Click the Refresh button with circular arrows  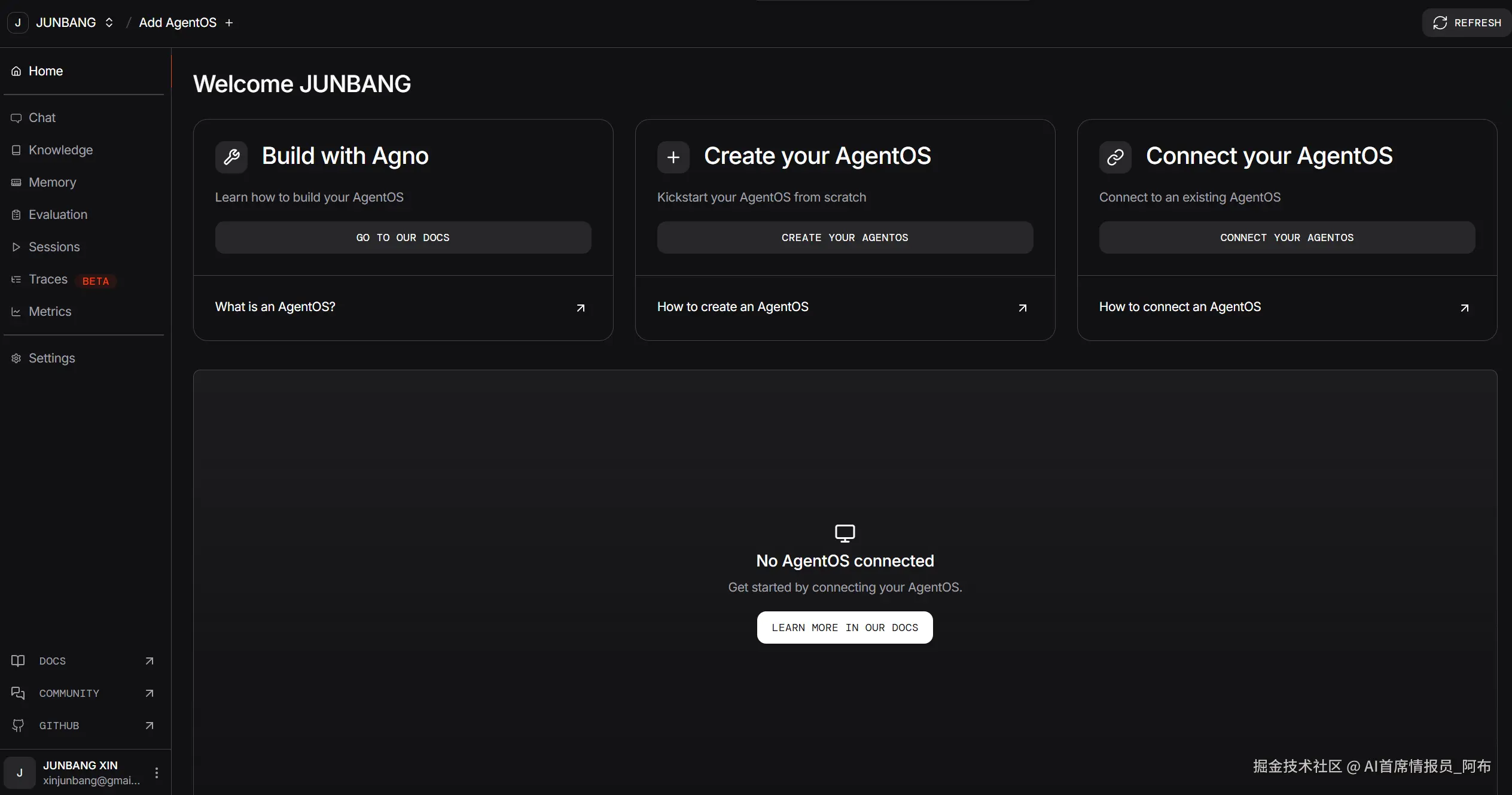pyautogui.click(x=1467, y=23)
